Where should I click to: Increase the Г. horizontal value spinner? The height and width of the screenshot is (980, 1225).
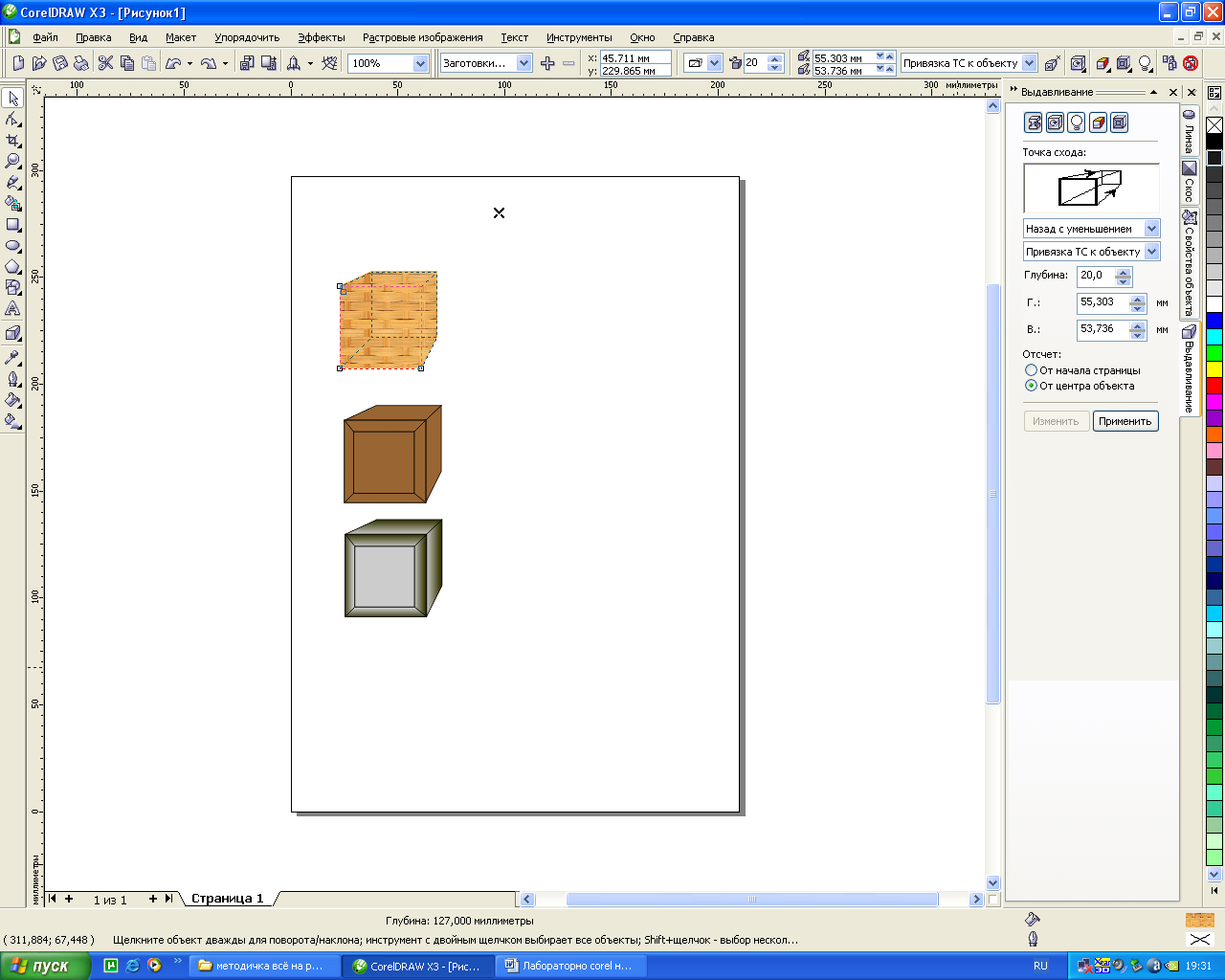pos(1137,299)
